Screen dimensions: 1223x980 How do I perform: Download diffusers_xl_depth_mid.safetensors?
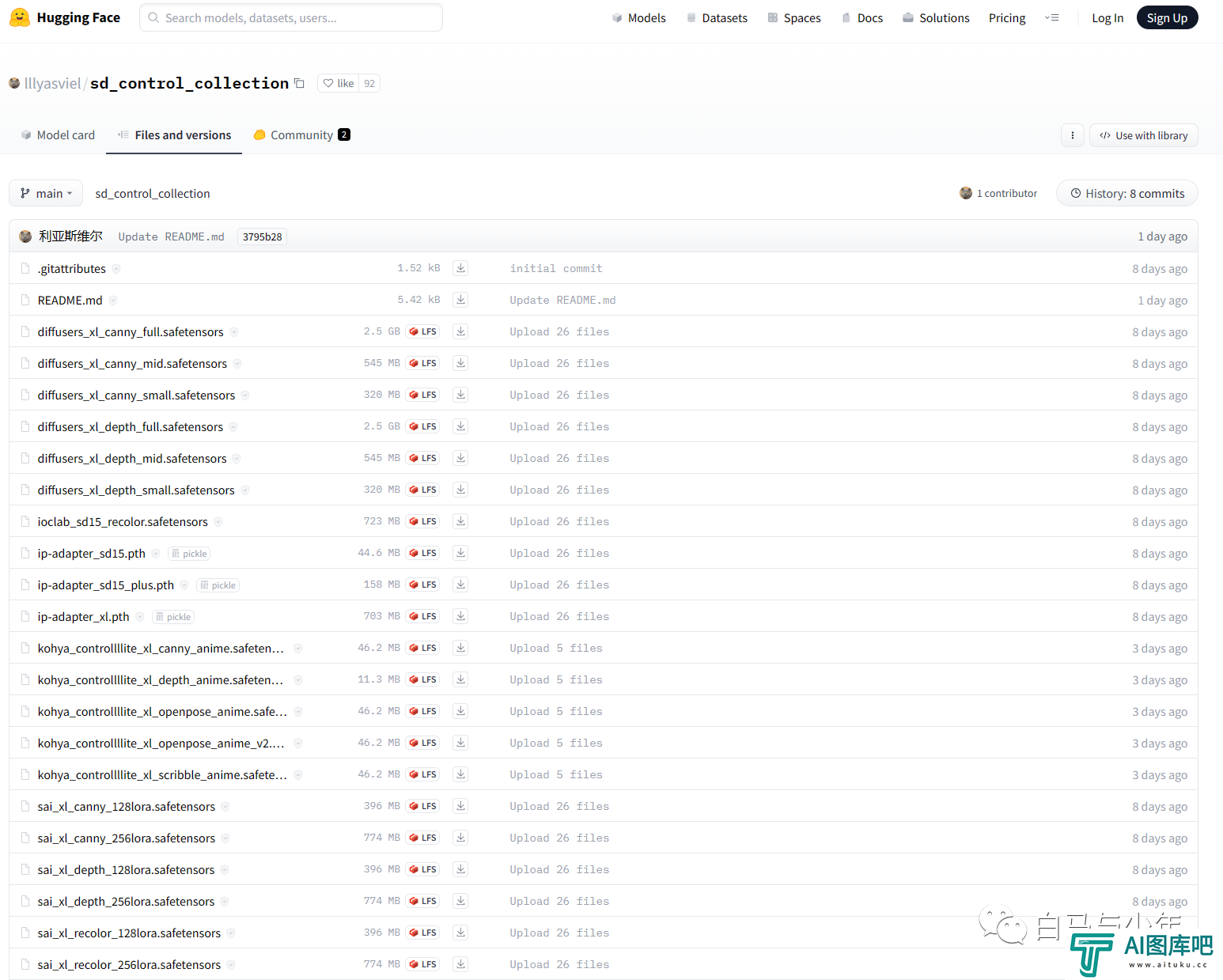coord(460,458)
